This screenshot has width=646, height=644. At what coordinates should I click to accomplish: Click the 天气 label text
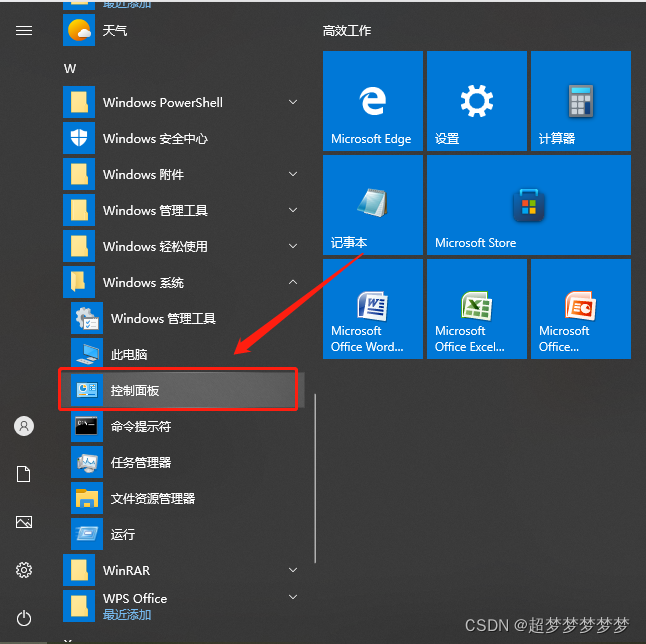point(115,30)
